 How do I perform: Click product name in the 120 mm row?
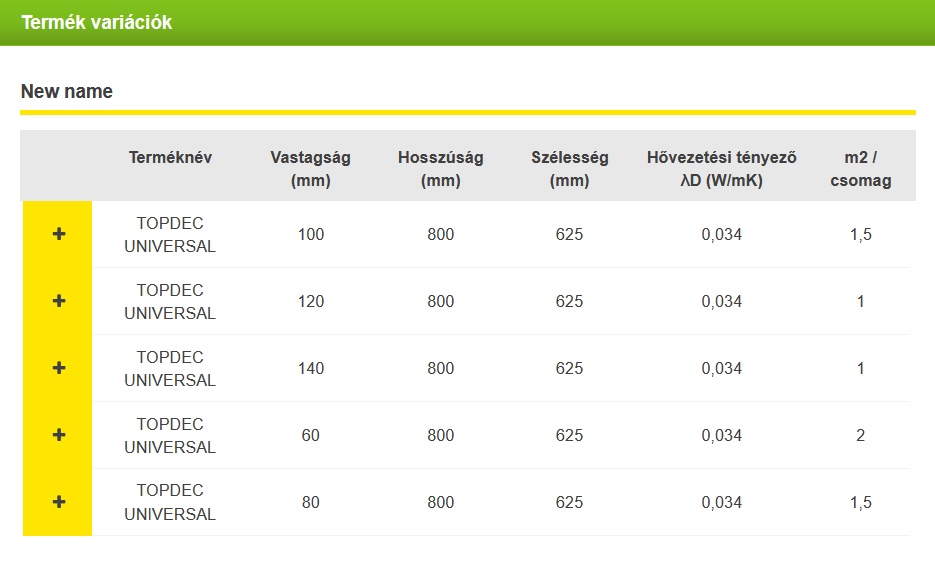coord(170,301)
